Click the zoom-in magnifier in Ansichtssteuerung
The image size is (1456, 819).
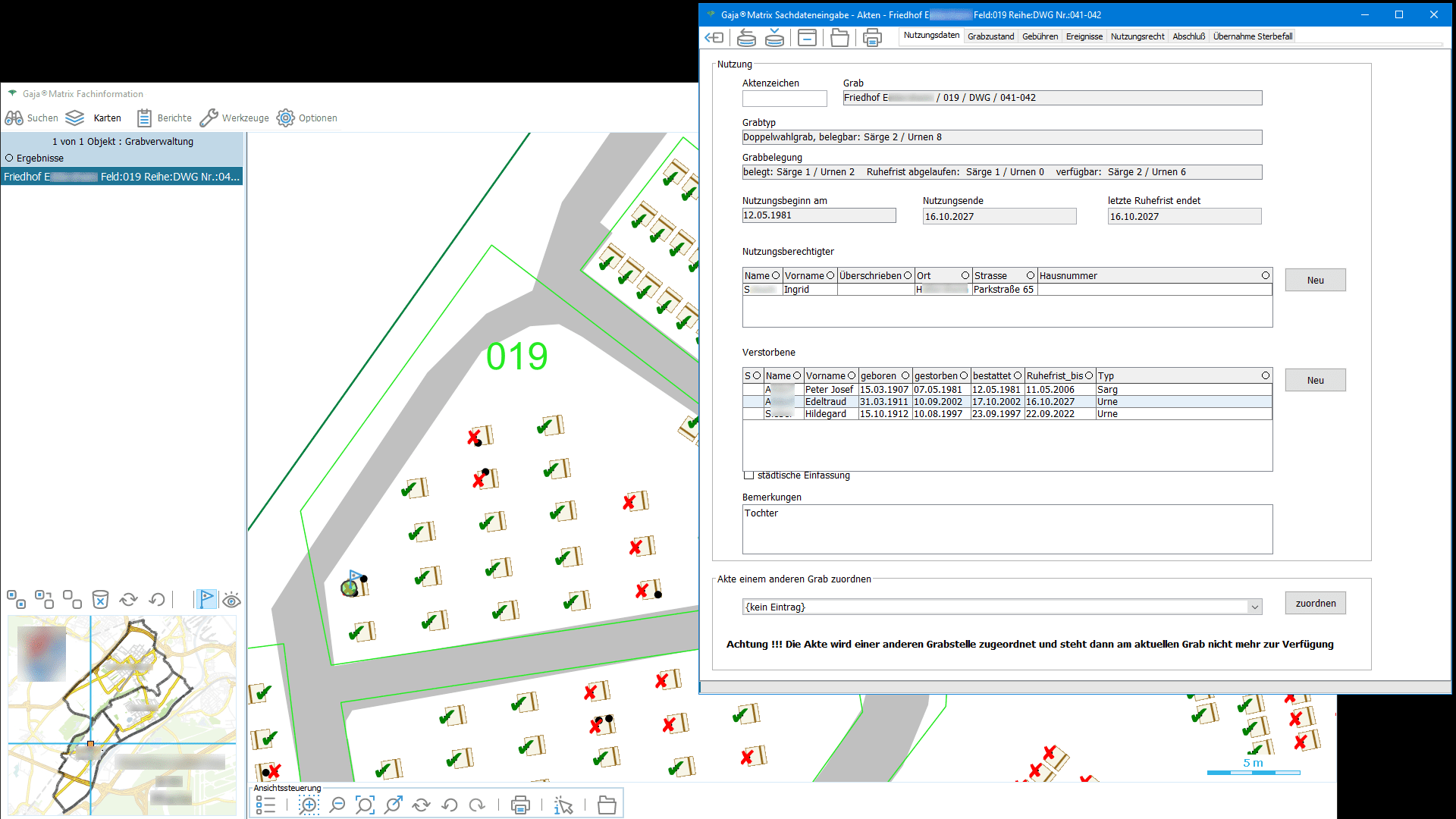(309, 805)
